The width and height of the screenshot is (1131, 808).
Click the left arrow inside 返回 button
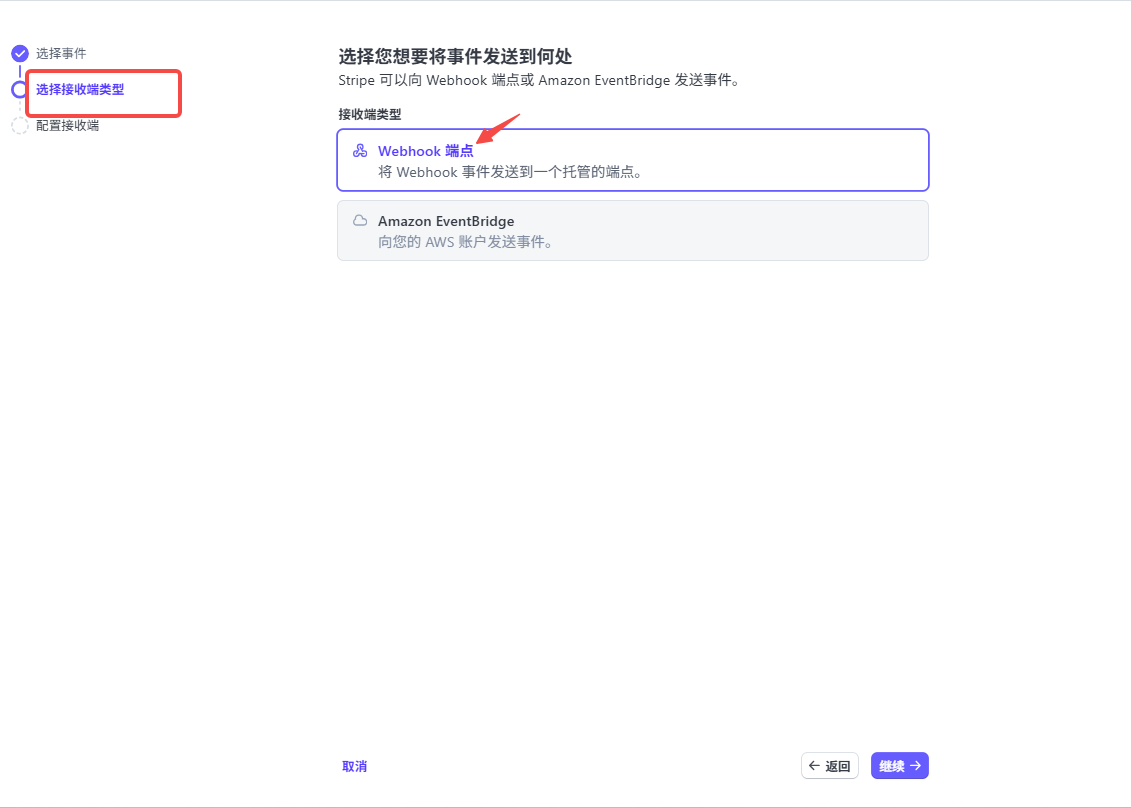[816, 765]
